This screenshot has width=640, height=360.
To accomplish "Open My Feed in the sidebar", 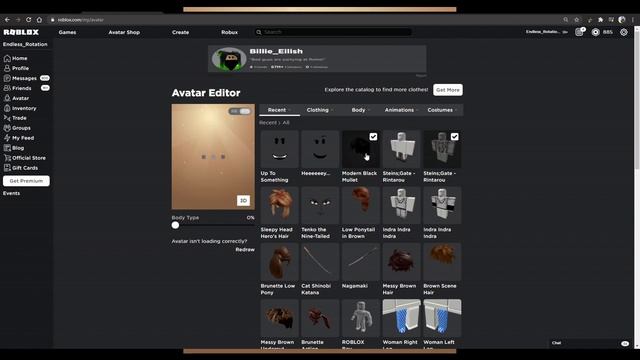I will [x=19, y=138].
